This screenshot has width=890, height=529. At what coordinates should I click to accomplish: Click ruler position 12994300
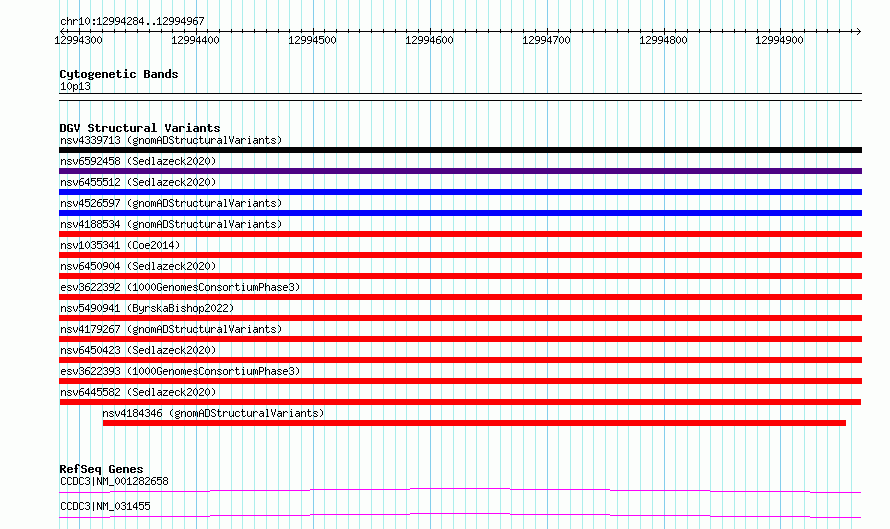[x=78, y=40]
